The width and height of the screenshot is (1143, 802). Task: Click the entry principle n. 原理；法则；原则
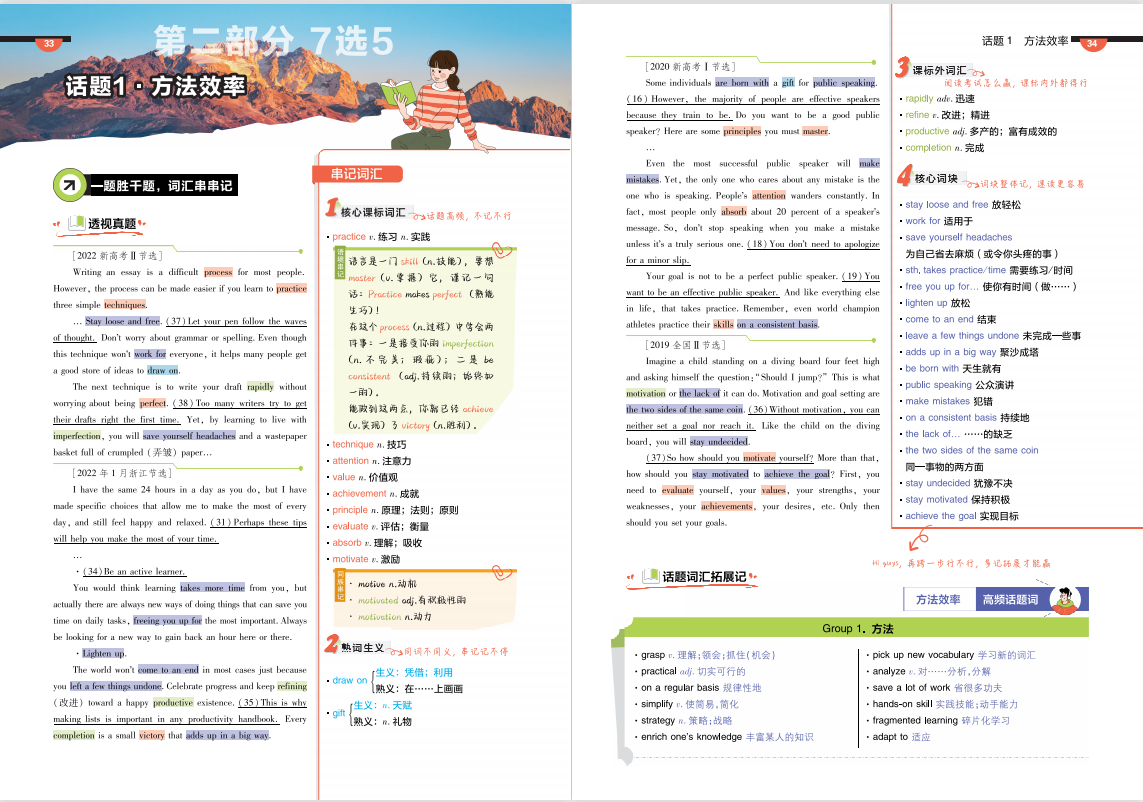click(395, 510)
